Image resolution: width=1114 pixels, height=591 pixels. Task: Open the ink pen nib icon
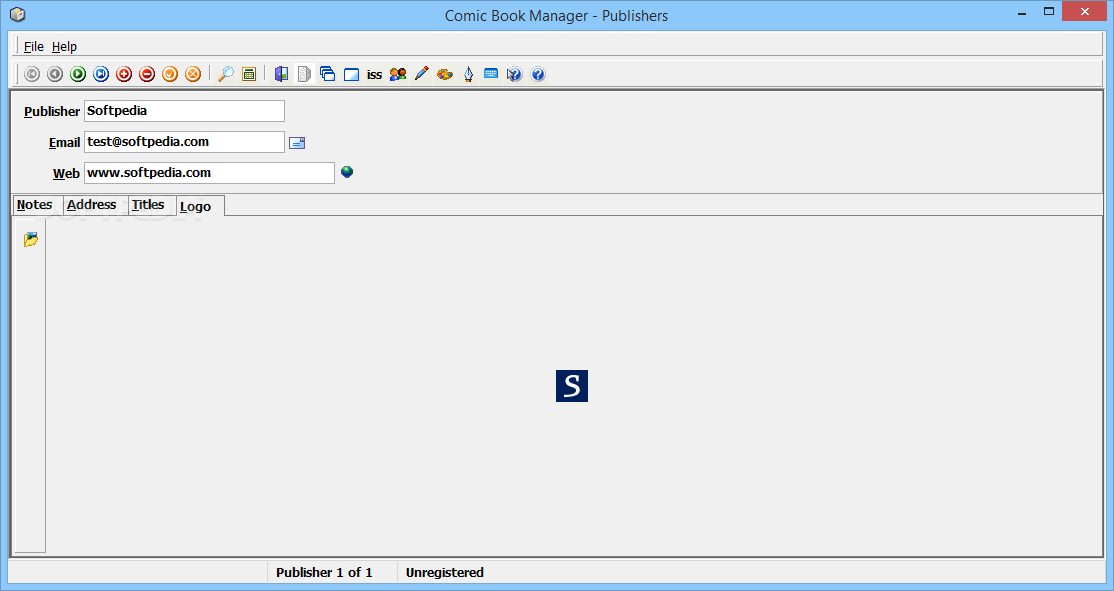(468, 74)
